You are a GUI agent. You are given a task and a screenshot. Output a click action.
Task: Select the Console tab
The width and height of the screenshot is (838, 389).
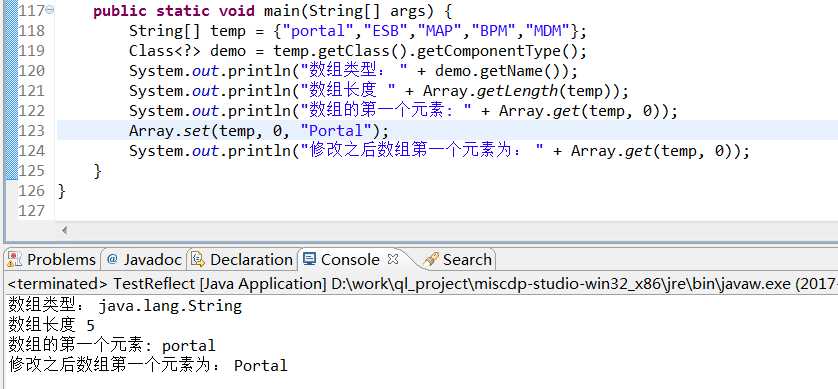(x=350, y=260)
